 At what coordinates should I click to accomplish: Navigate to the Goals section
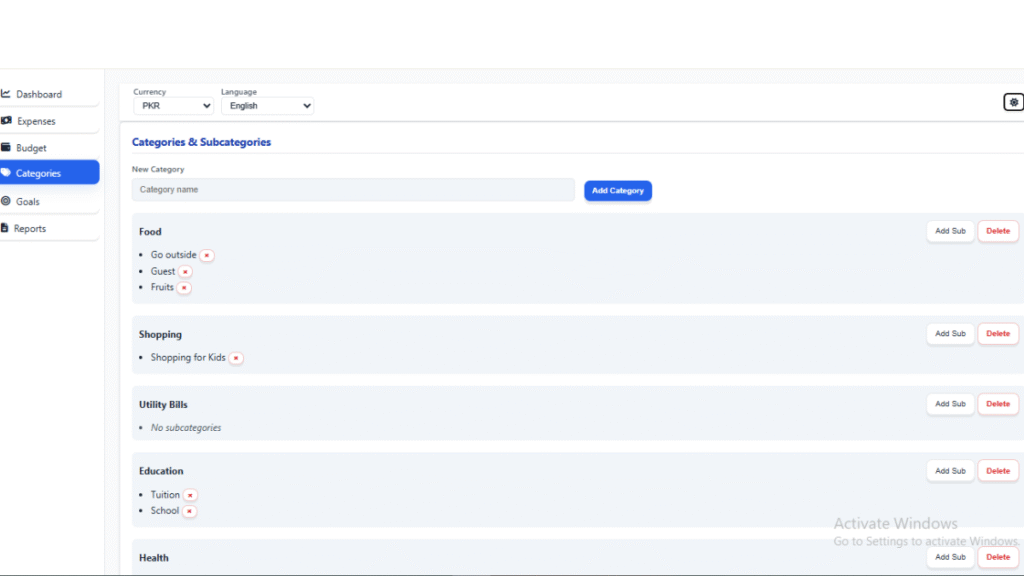(13, 201)
